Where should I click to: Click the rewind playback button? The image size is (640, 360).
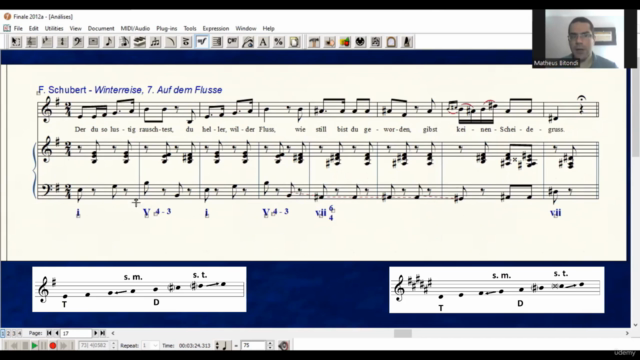tap(15, 346)
